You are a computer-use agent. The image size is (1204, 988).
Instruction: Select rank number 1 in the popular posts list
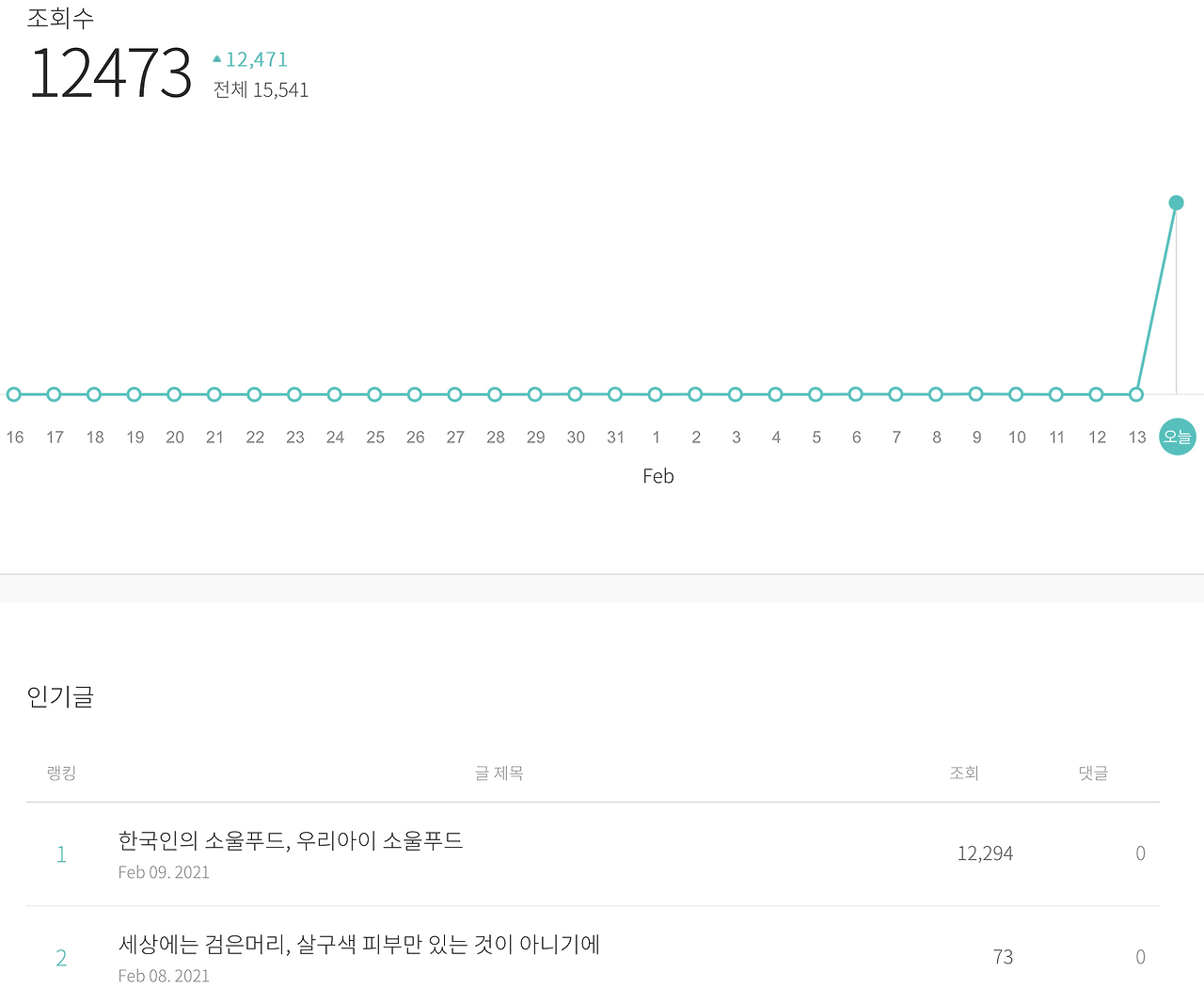click(61, 853)
